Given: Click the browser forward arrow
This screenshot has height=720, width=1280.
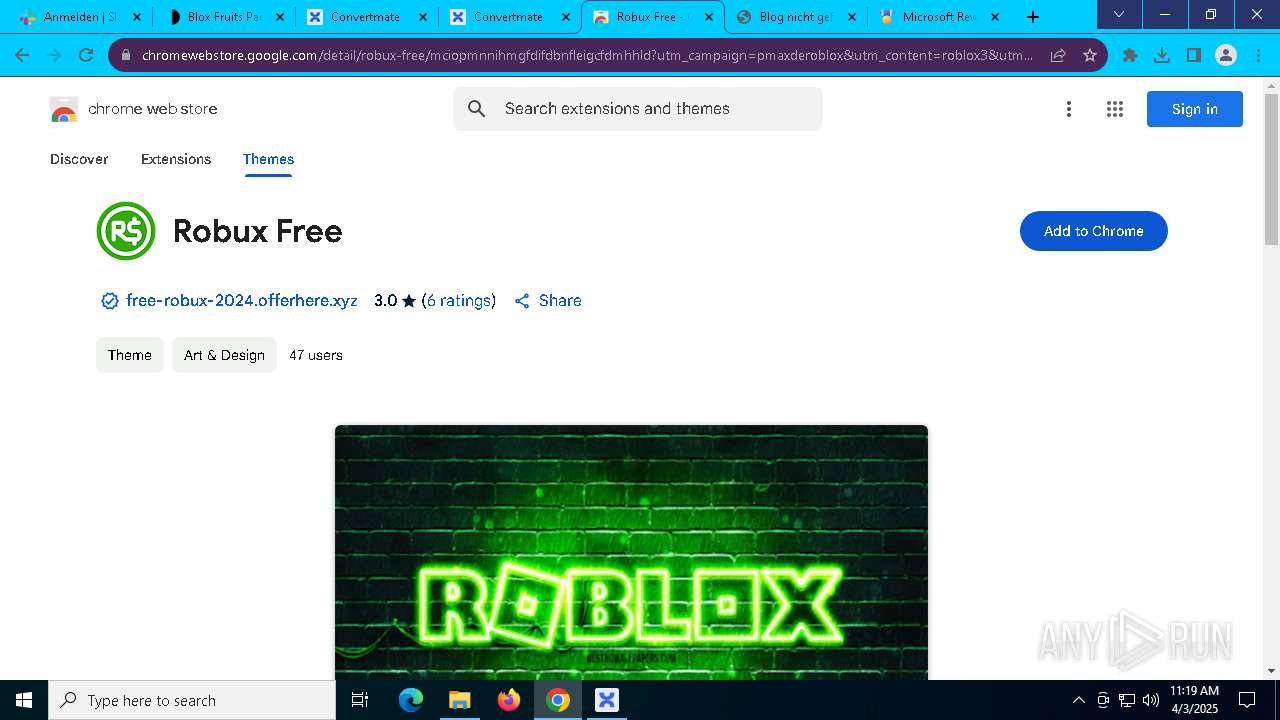Looking at the screenshot, I should (54, 55).
